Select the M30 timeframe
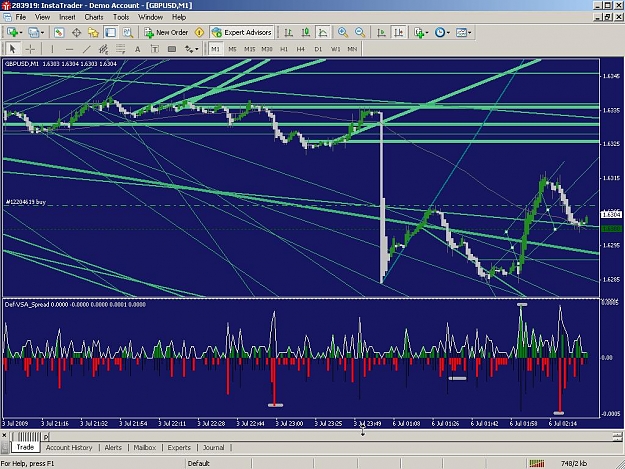625x469 pixels. (267, 49)
